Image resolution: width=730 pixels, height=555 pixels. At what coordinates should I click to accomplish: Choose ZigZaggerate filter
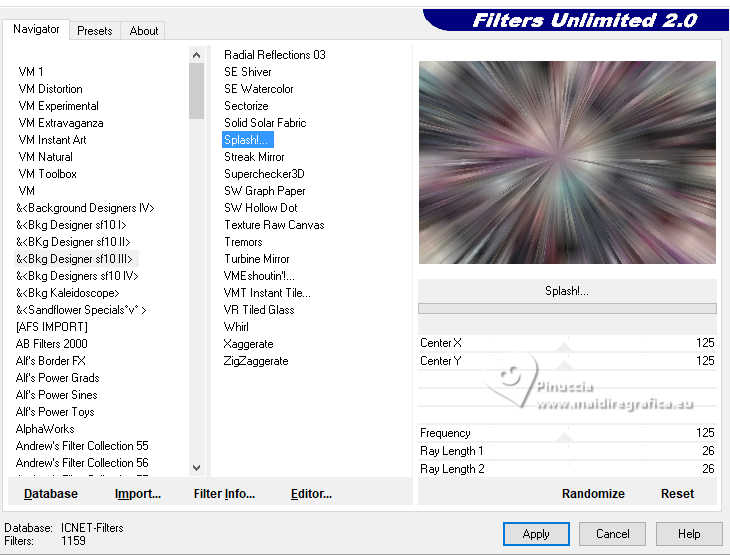pos(256,361)
